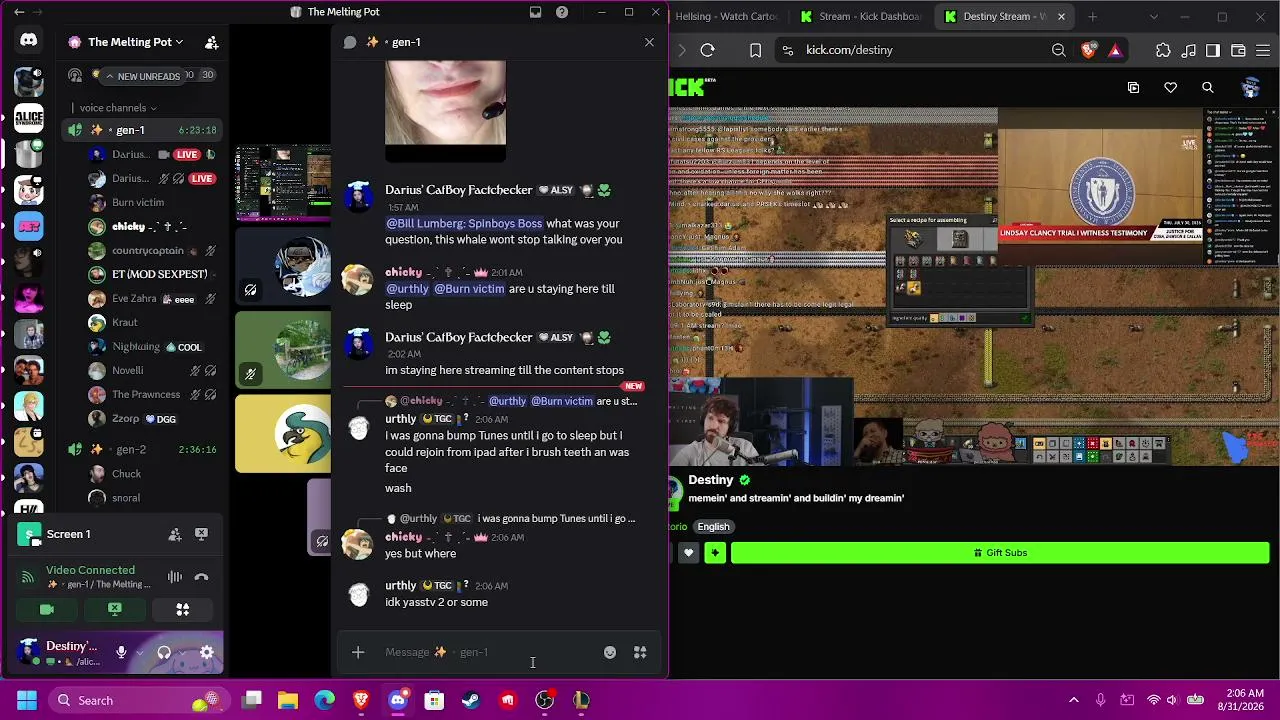Image resolution: width=1280 pixels, height=720 pixels.
Task: Open Discord user settings gear
Action: 207,653
